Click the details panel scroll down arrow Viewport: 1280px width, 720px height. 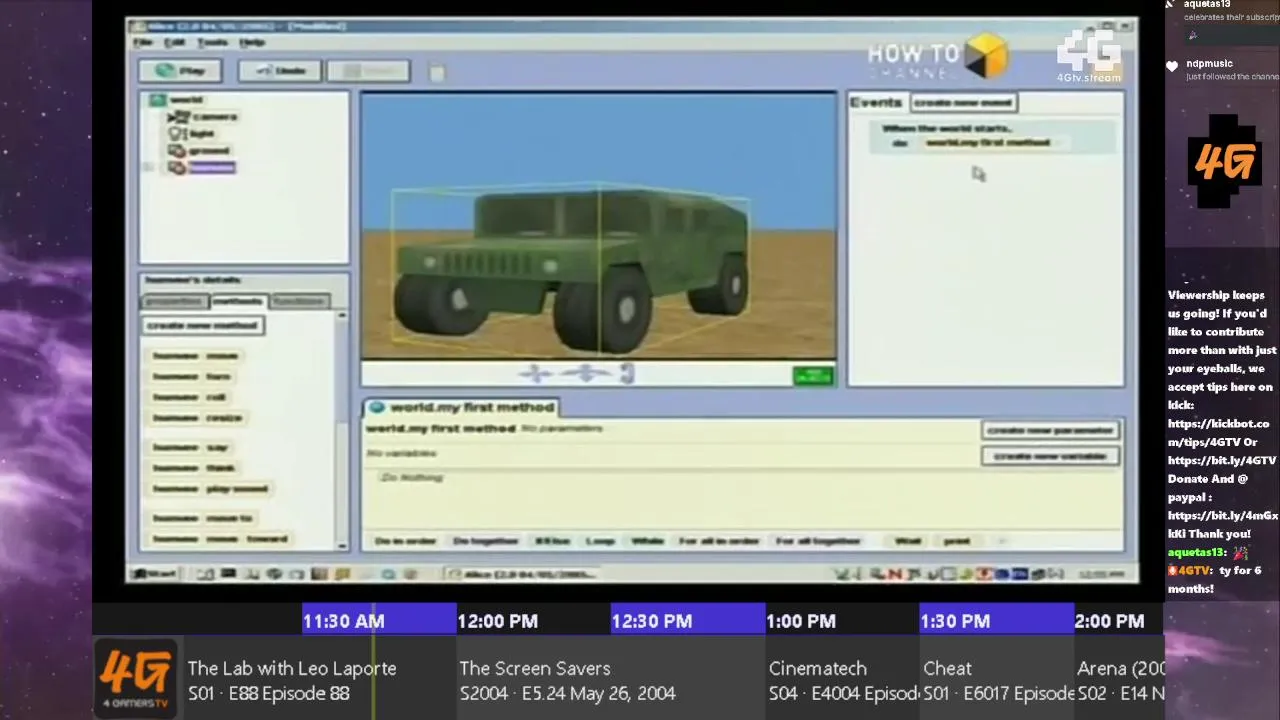343,545
